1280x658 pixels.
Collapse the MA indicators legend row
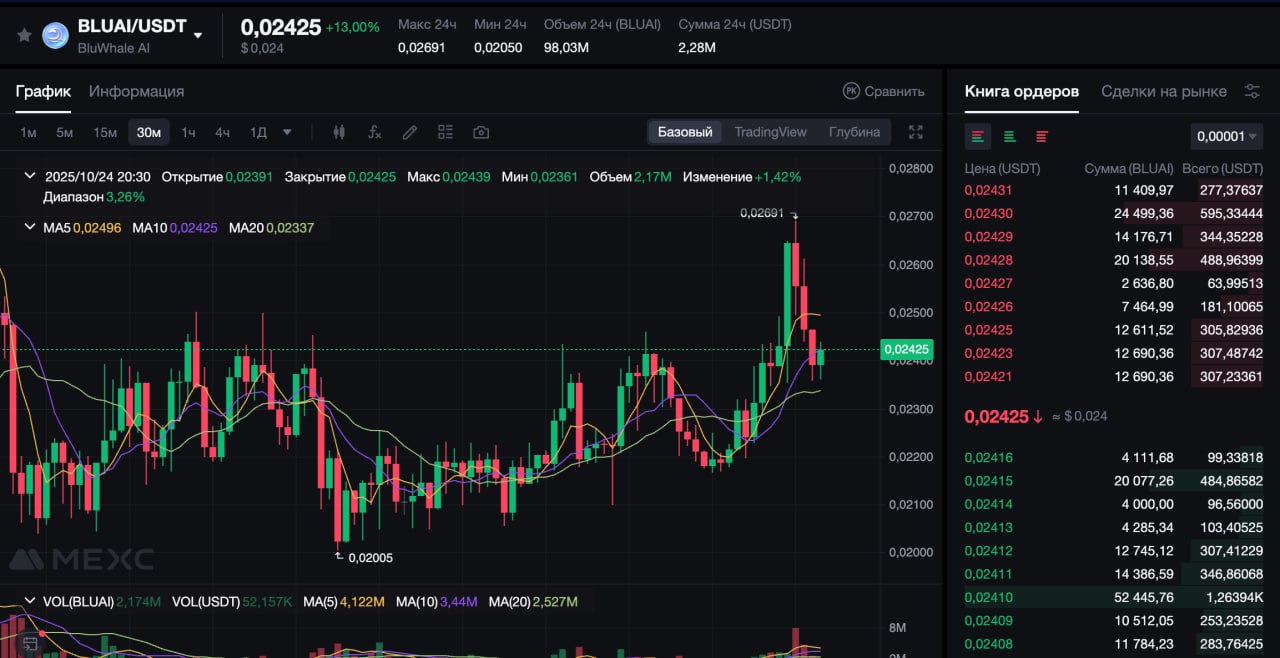click(x=30, y=228)
